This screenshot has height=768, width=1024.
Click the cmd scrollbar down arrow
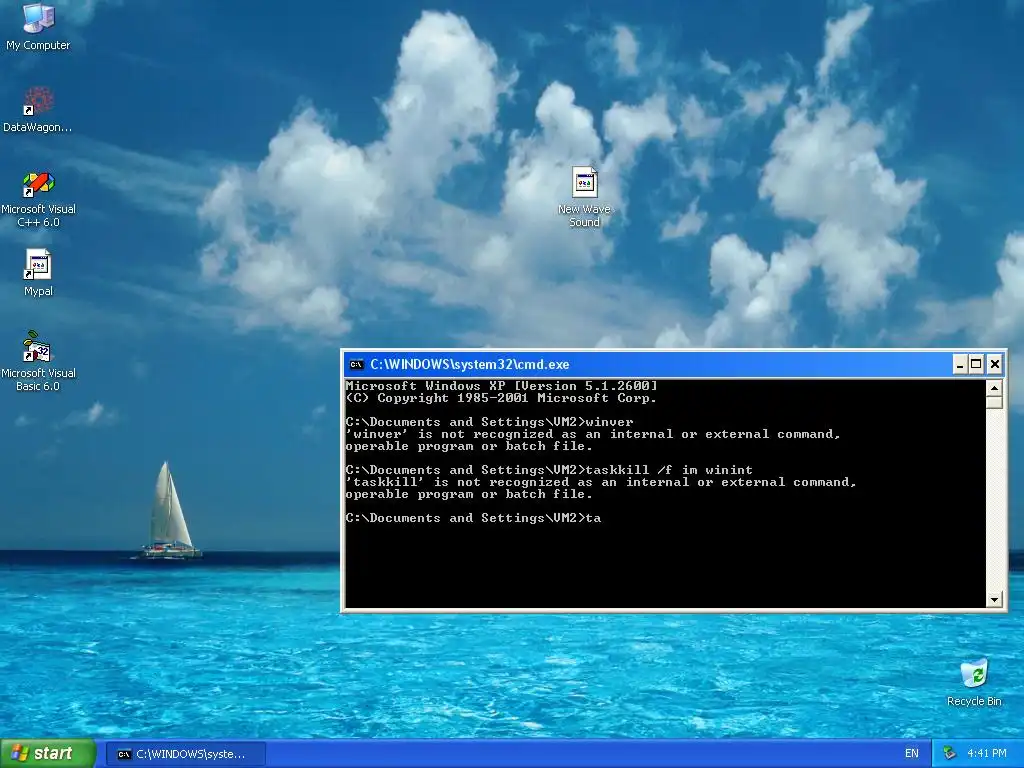pos(995,599)
